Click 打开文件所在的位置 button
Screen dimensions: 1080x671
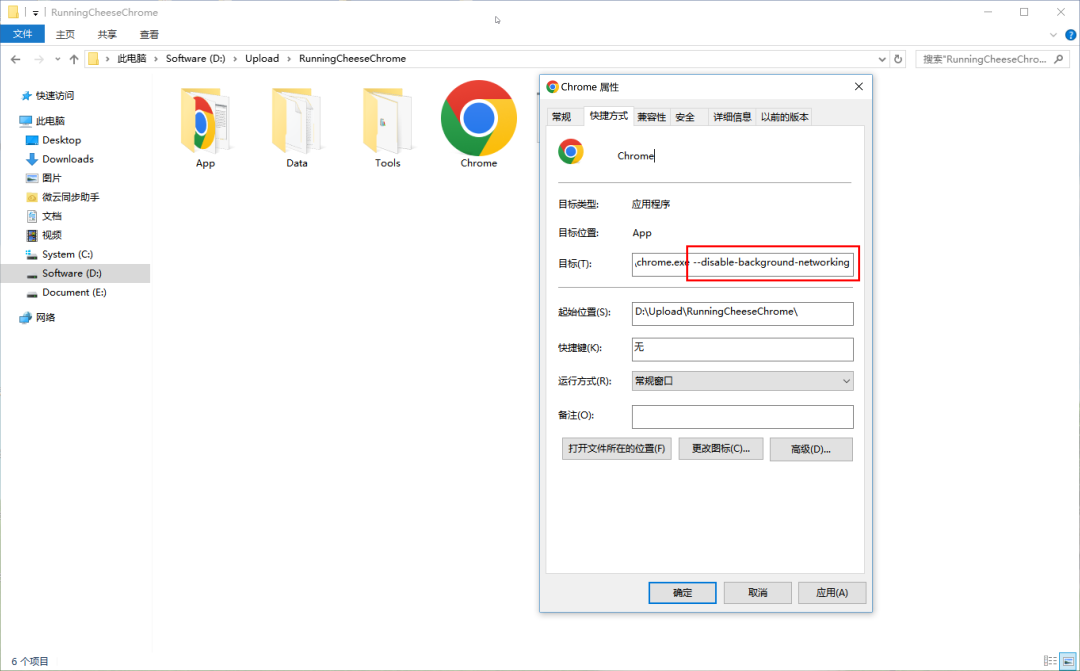point(616,449)
